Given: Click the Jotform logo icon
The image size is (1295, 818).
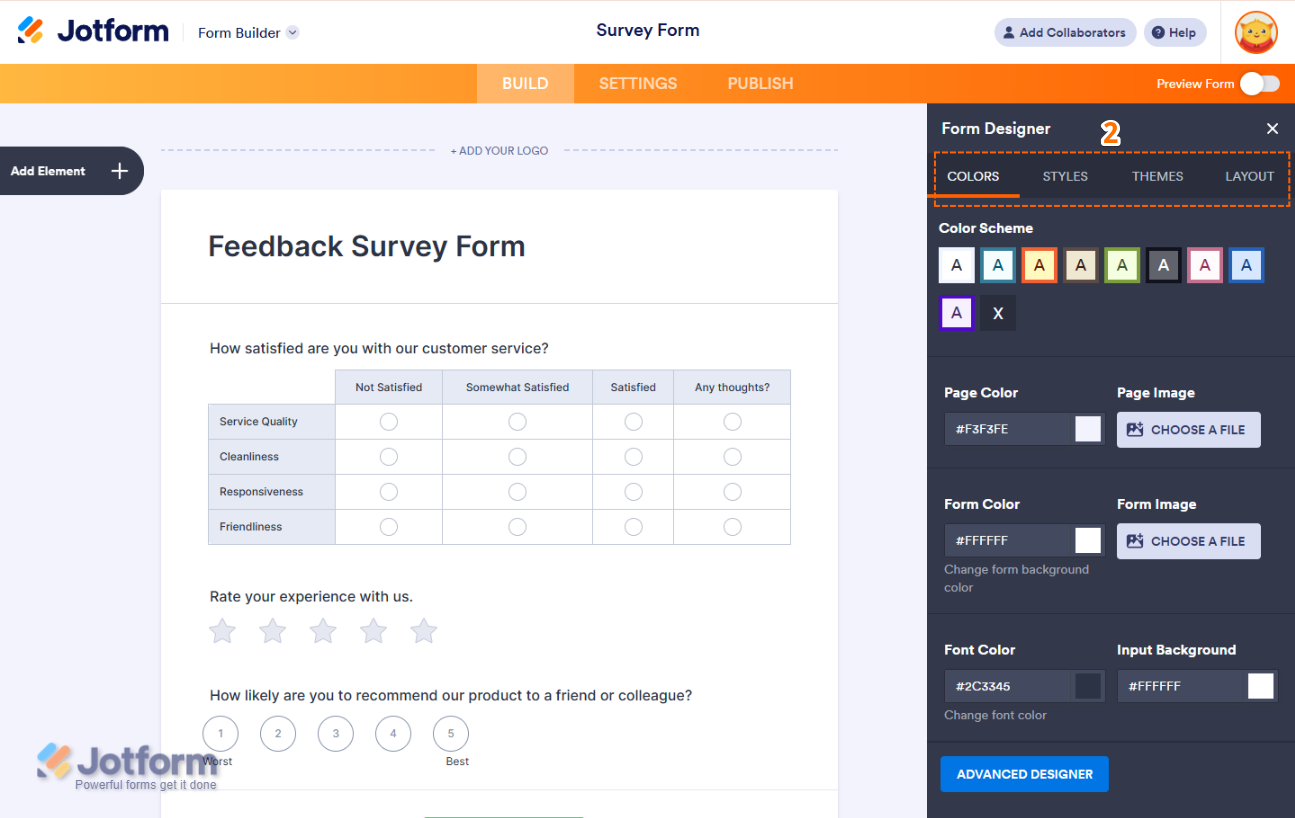Looking at the screenshot, I should (x=31, y=31).
